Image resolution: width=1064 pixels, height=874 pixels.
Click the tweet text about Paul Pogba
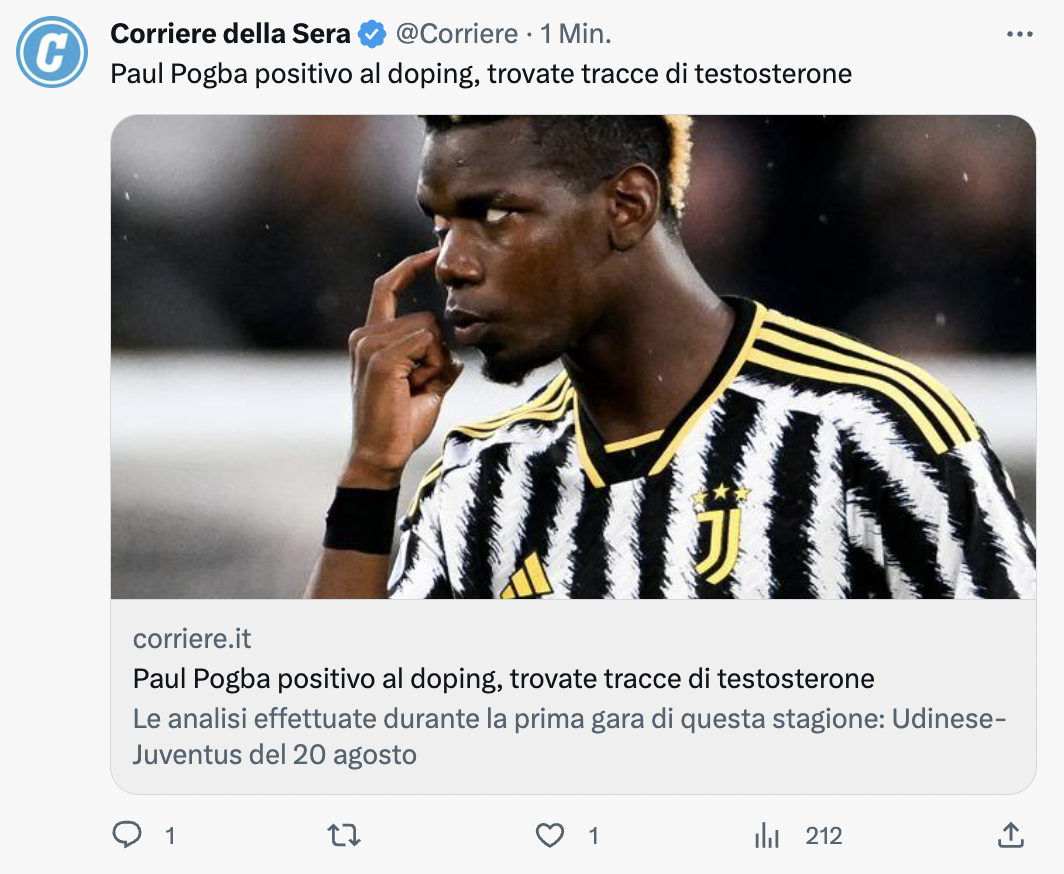point(480,74)
